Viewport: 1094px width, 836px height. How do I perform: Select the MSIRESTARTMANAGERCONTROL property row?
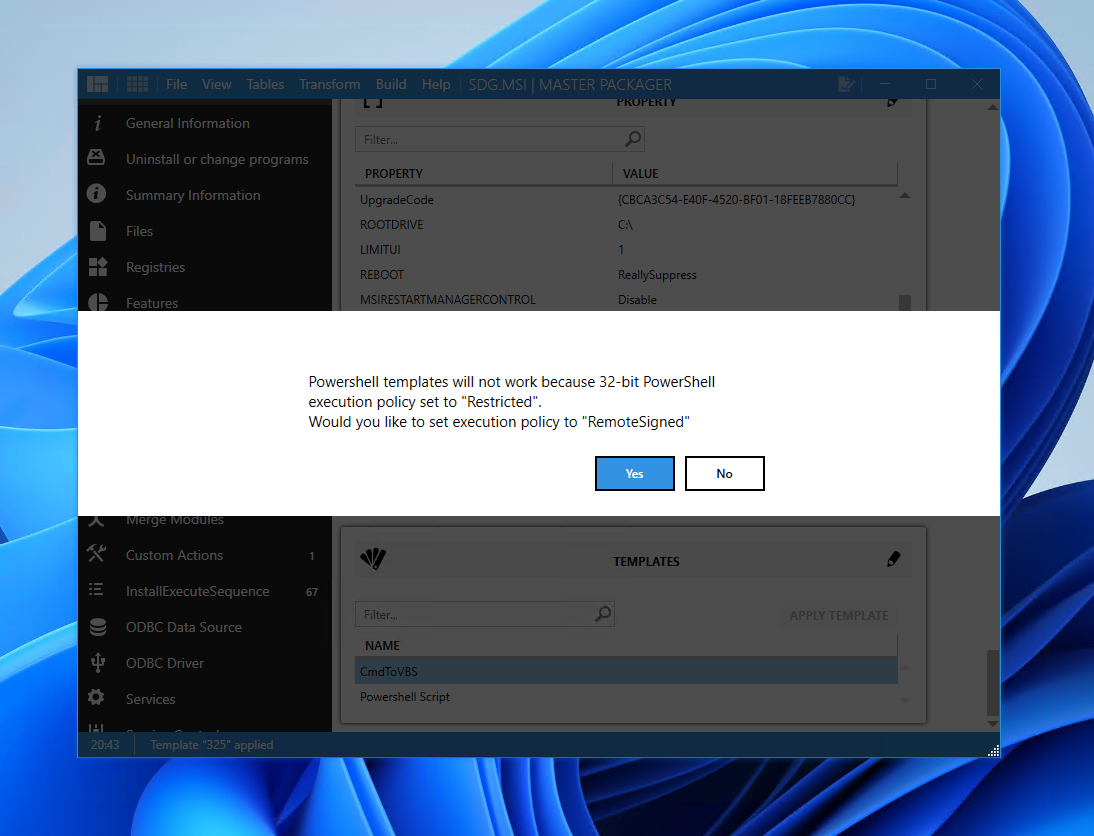tap(626, 300)
